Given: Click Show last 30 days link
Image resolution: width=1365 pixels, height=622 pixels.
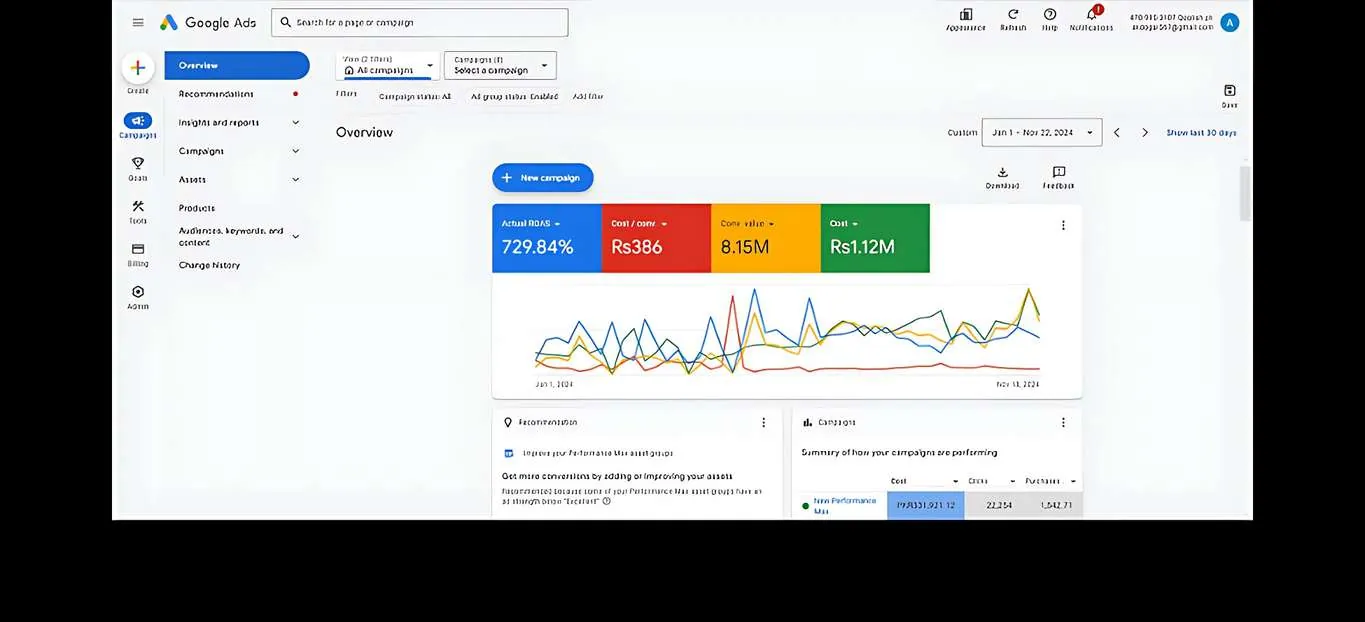Looking at the screenshot, I should [x=1201, y=132].
